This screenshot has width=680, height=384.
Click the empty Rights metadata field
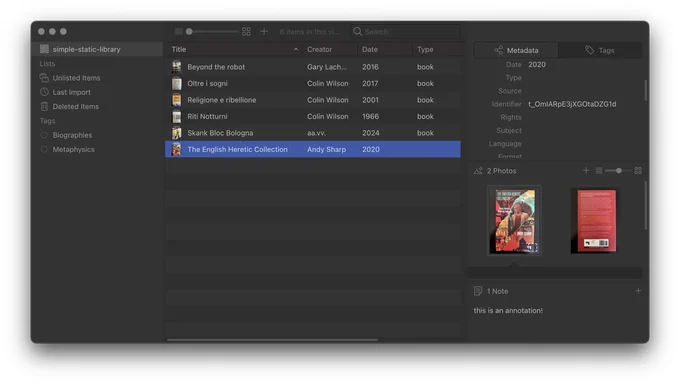click(x=583, y=118)
